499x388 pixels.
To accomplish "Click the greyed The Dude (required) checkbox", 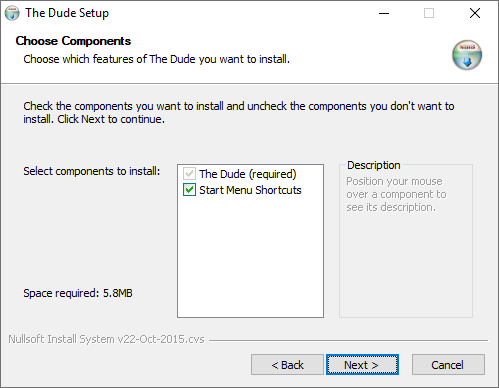I will click(x=189, y=174).
